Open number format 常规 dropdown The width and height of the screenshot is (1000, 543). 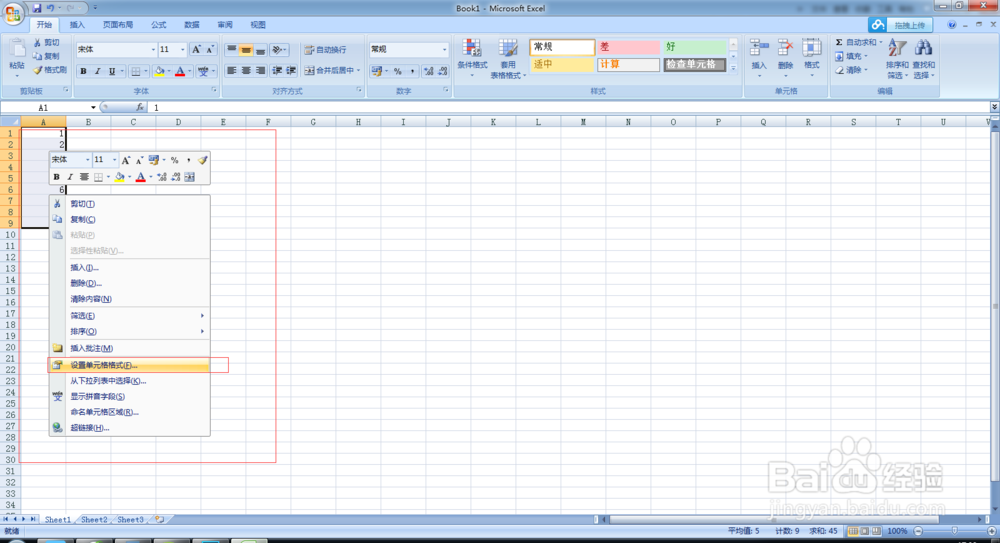[x=445, y=49]
